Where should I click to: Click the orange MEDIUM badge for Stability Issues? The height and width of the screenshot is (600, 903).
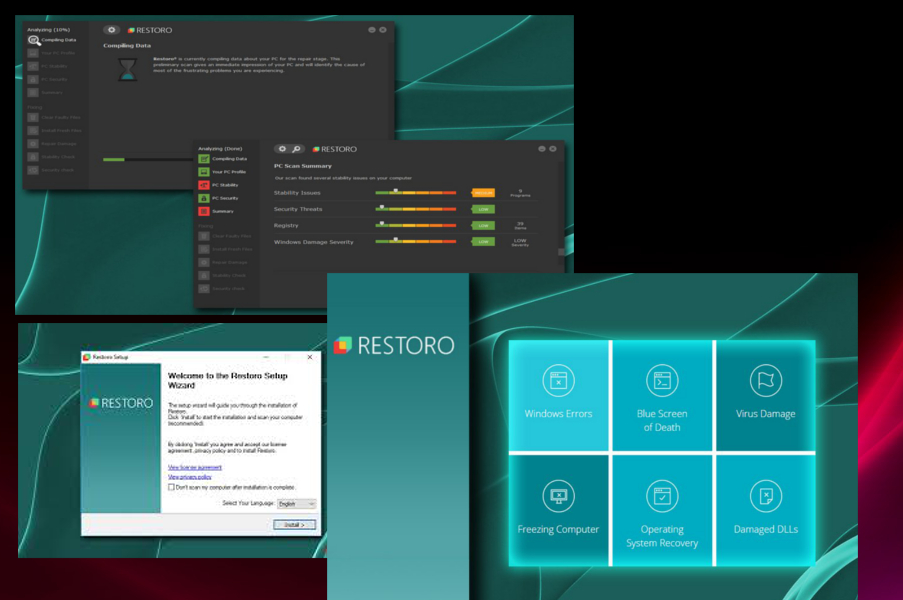483,193
